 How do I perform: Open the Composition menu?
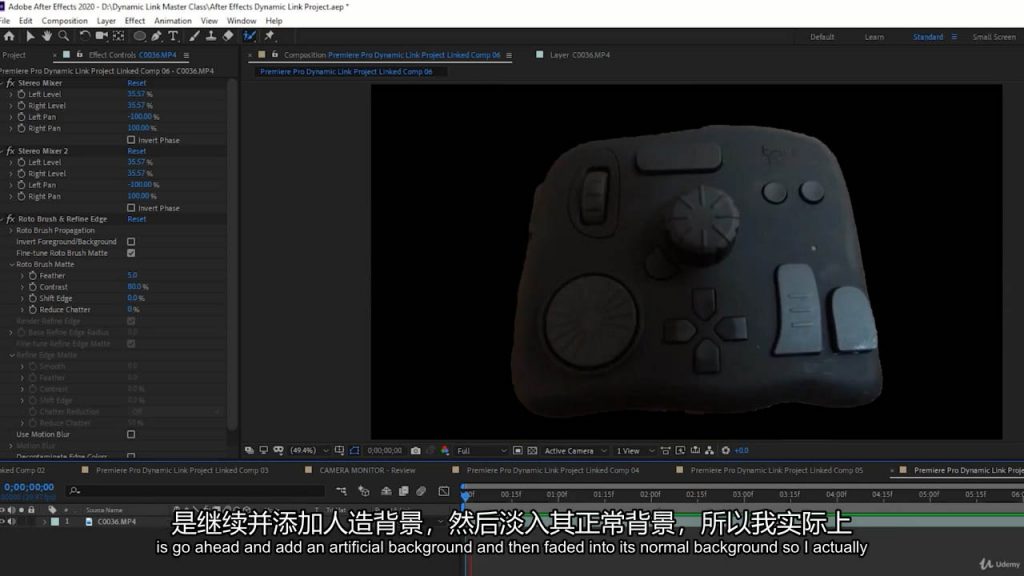(x=64, y=21)
